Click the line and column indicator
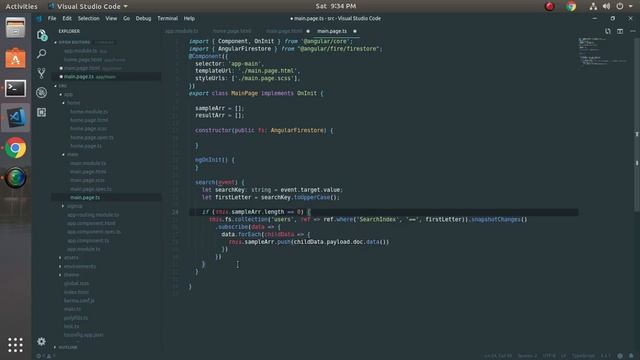 (498, 356)
